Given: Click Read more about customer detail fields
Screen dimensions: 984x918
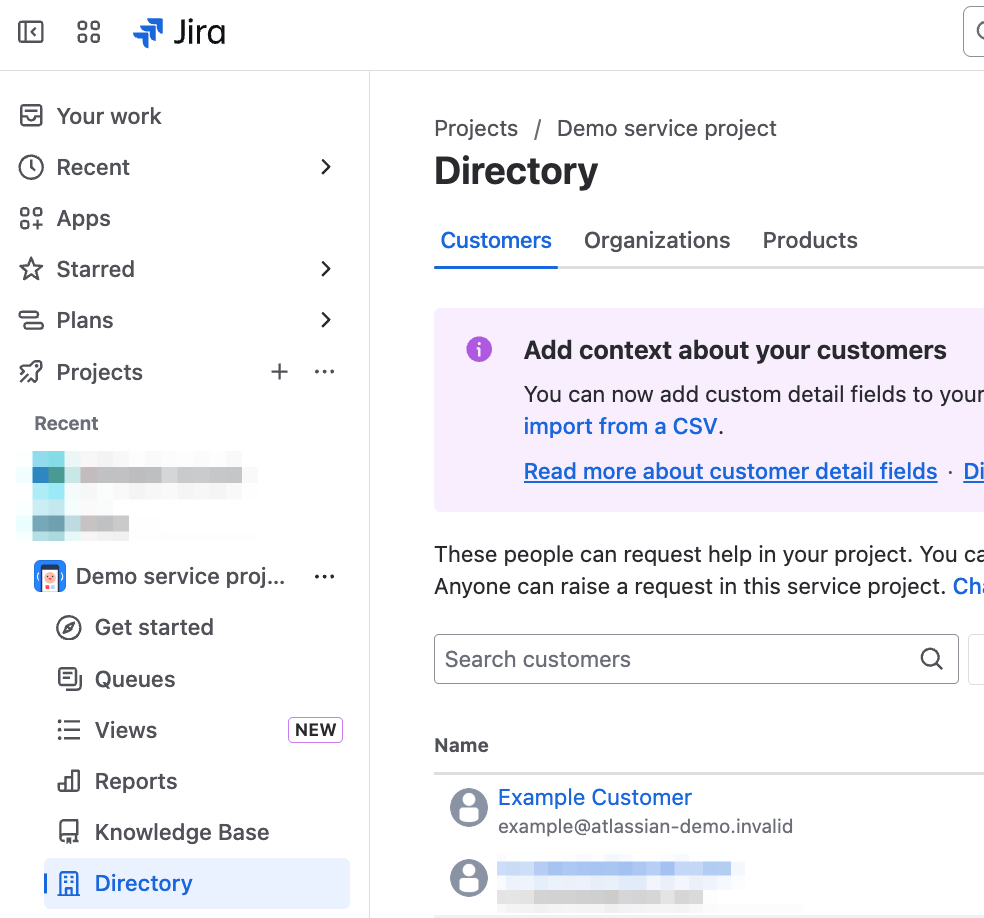Looking at the screenshot, I should (x=730, y=471).
